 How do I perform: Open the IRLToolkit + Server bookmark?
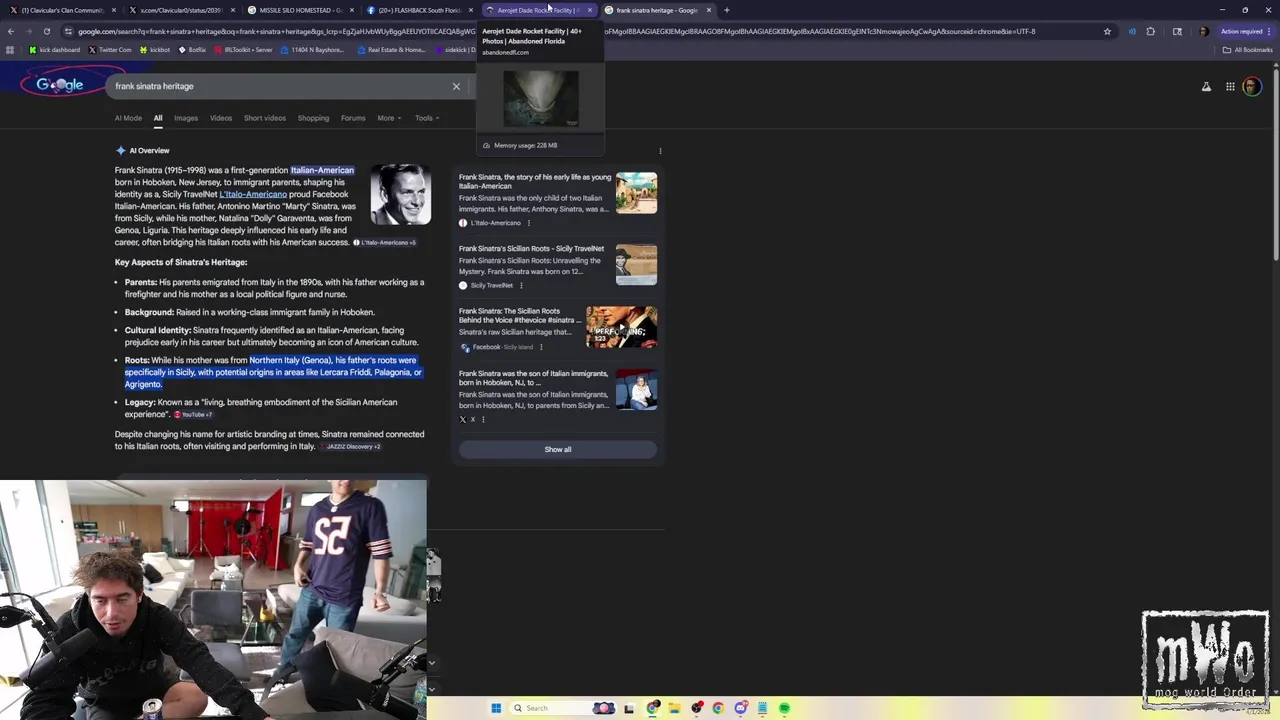coord(243,49)
